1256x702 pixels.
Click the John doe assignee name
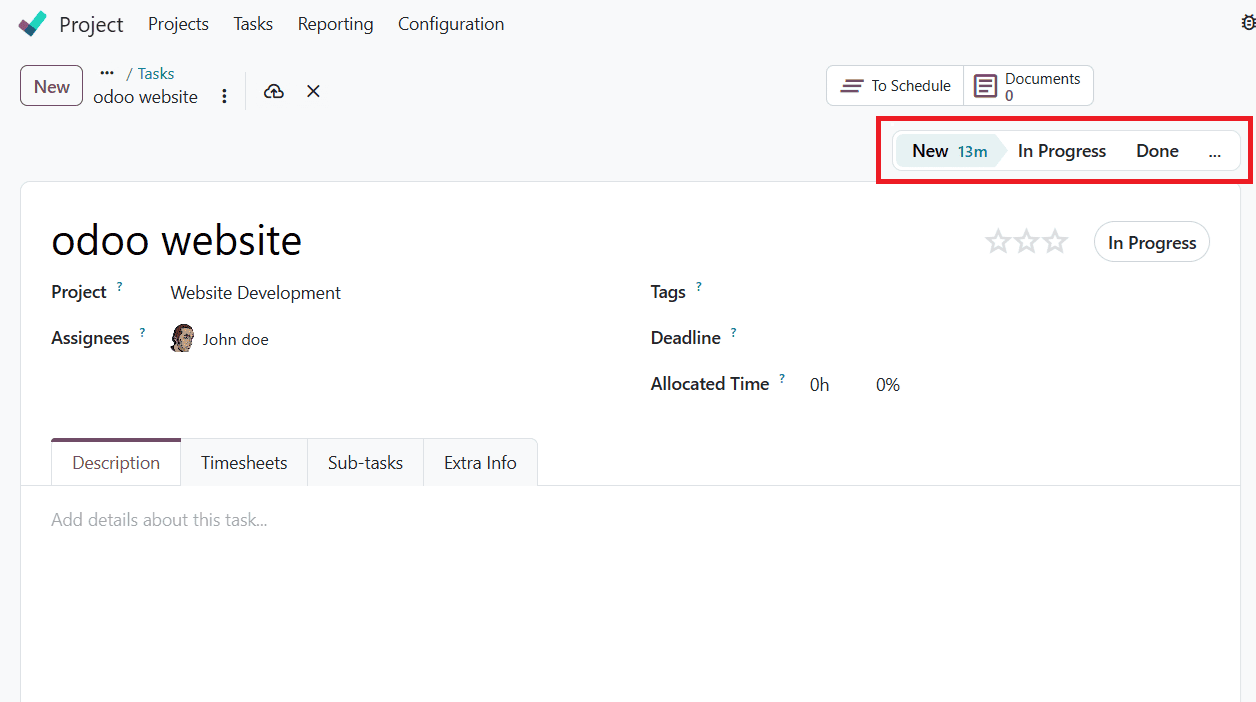(235, 339)
